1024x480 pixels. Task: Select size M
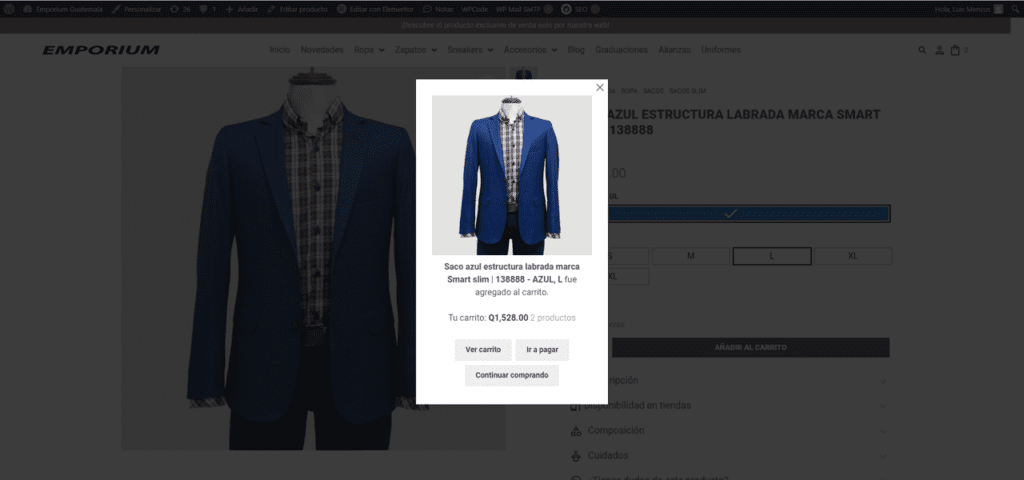point(690,256)
